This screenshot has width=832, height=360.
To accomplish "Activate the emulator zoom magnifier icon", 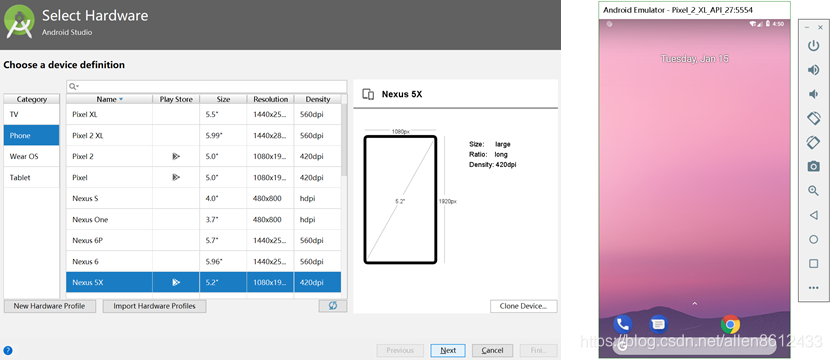I will [813, 191].
